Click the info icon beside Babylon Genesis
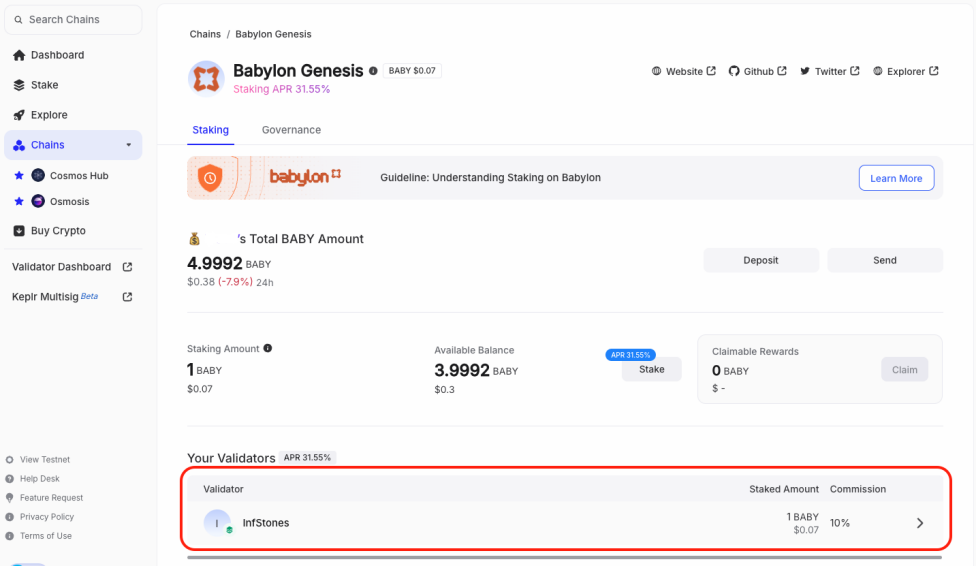The width and height of the screenshot is (976, 566). (x=373, y=71)
